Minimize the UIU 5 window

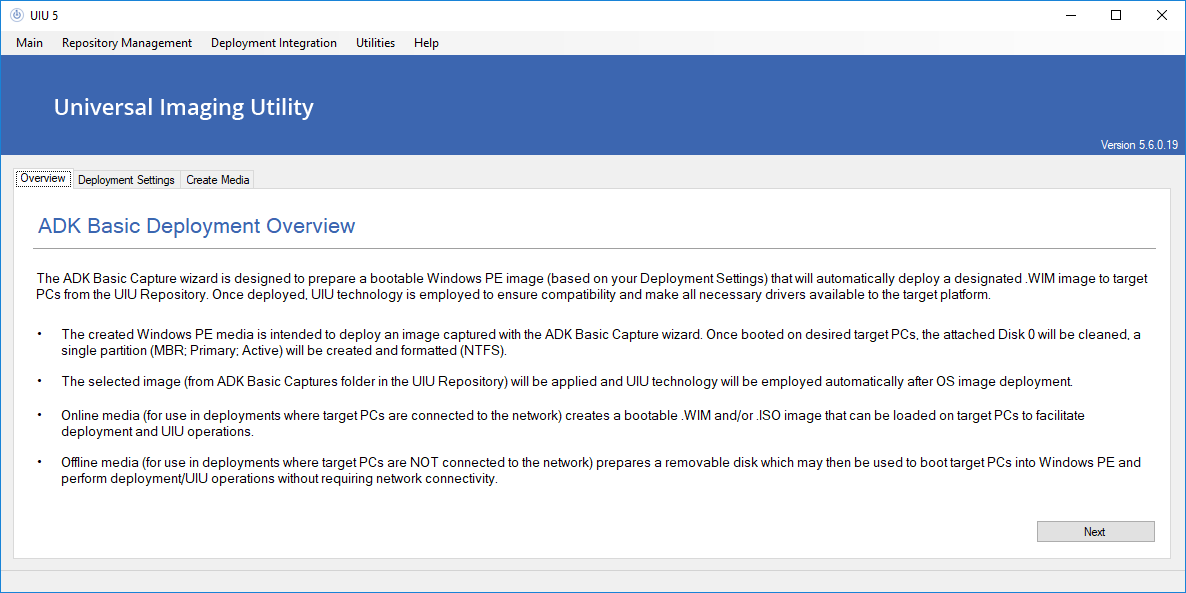click(1070, 15)
